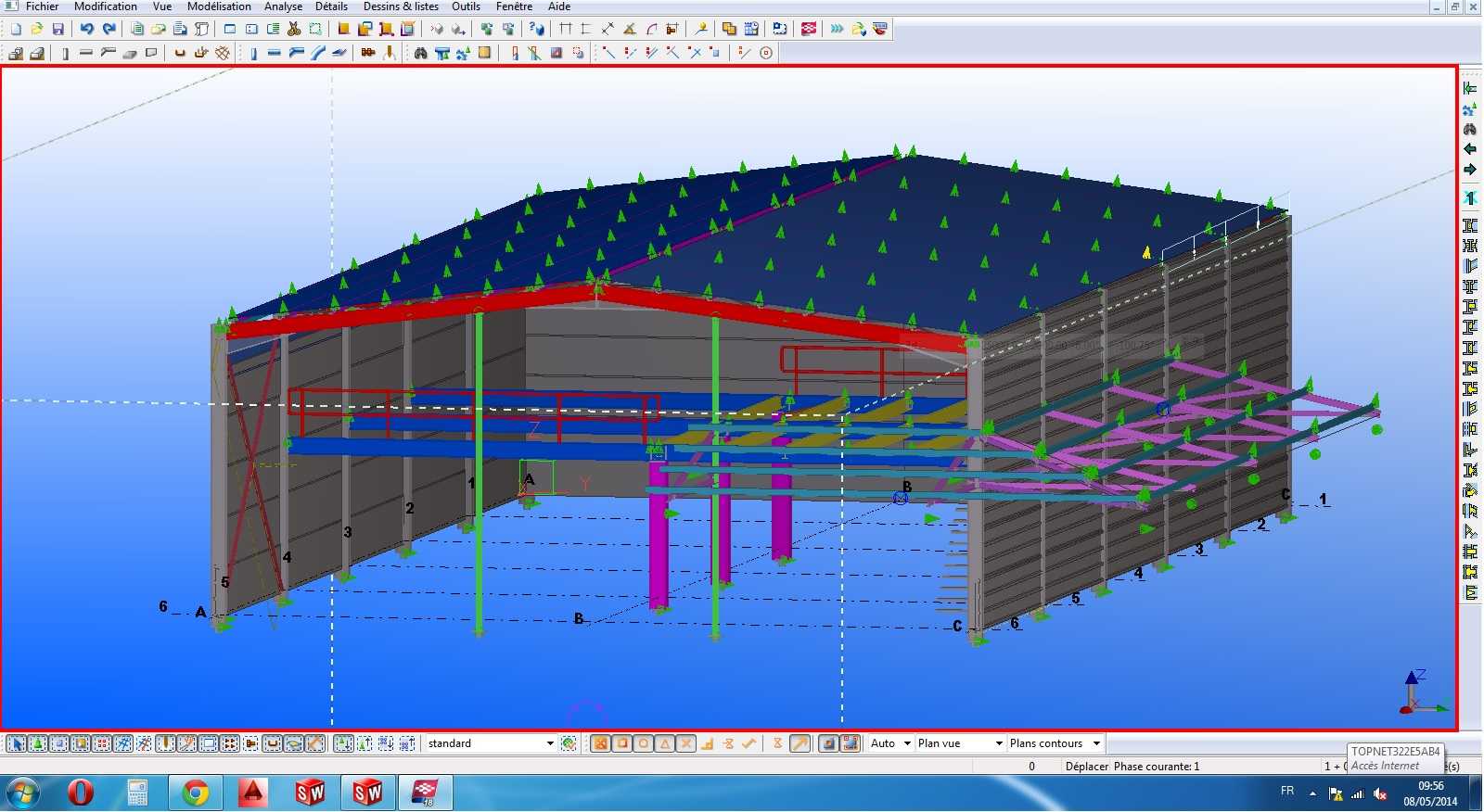This screenshot has height=812, width=1484.
Task: Click binoculars icon in right sidebar
Action: [x=1470, y=129]
